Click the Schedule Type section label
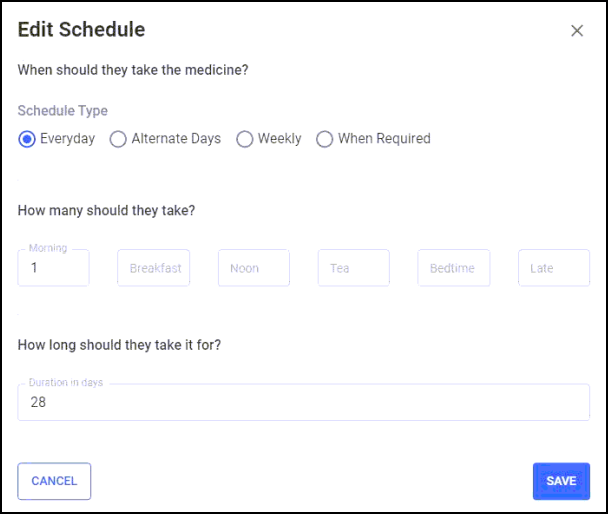The width and height of the screenshot is (608, 514). 63,111
